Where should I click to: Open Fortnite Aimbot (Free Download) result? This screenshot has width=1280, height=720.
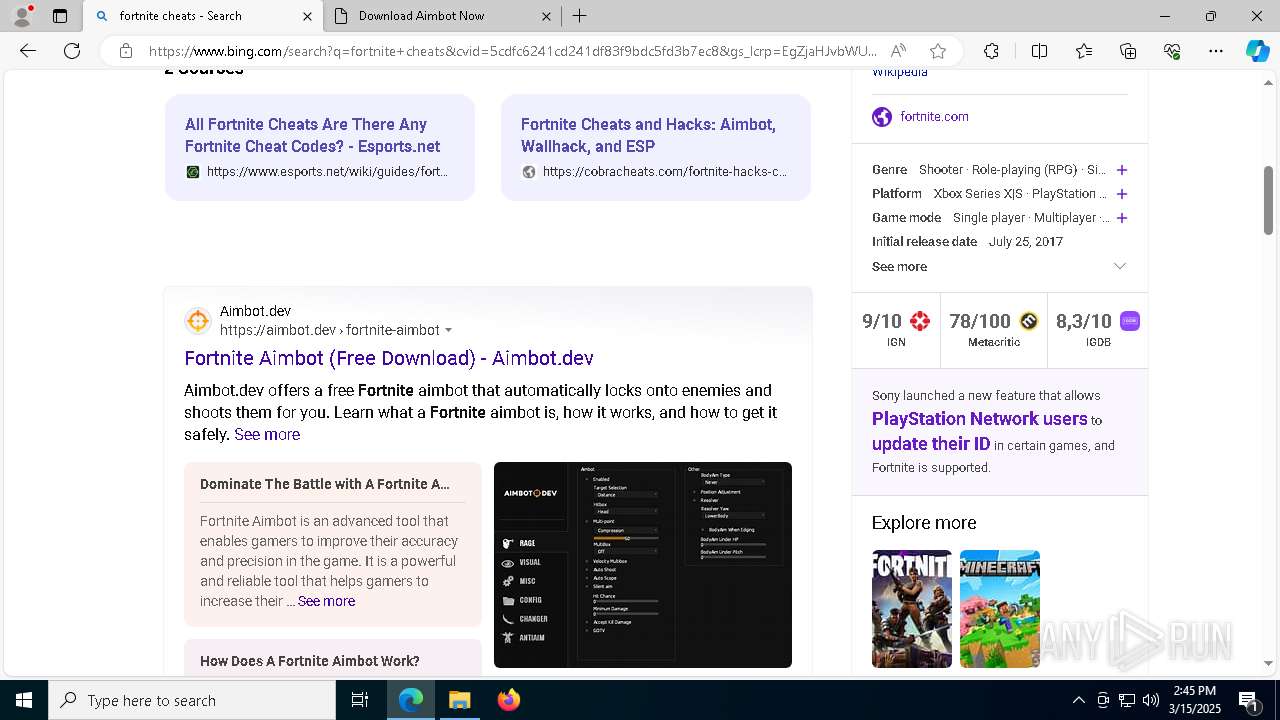(x=389, y=358)
